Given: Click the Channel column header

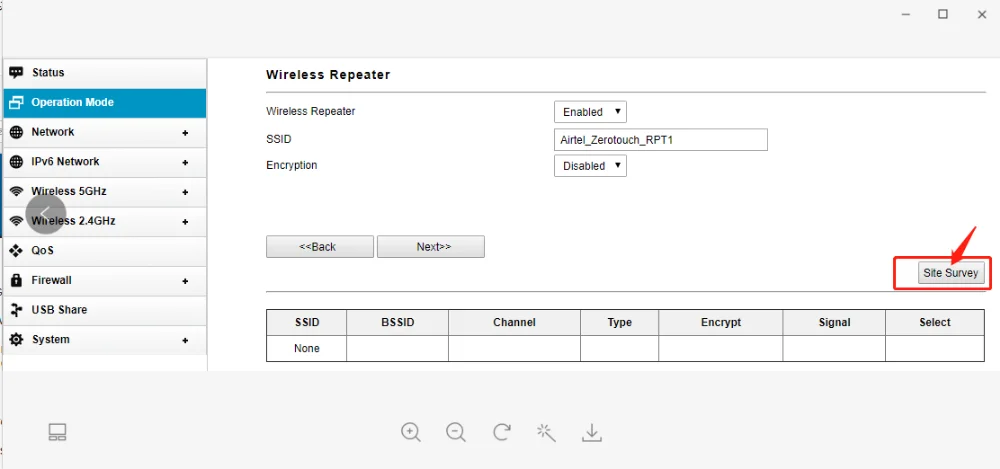Looking at the screenshot, I should [x=514, y=322].
